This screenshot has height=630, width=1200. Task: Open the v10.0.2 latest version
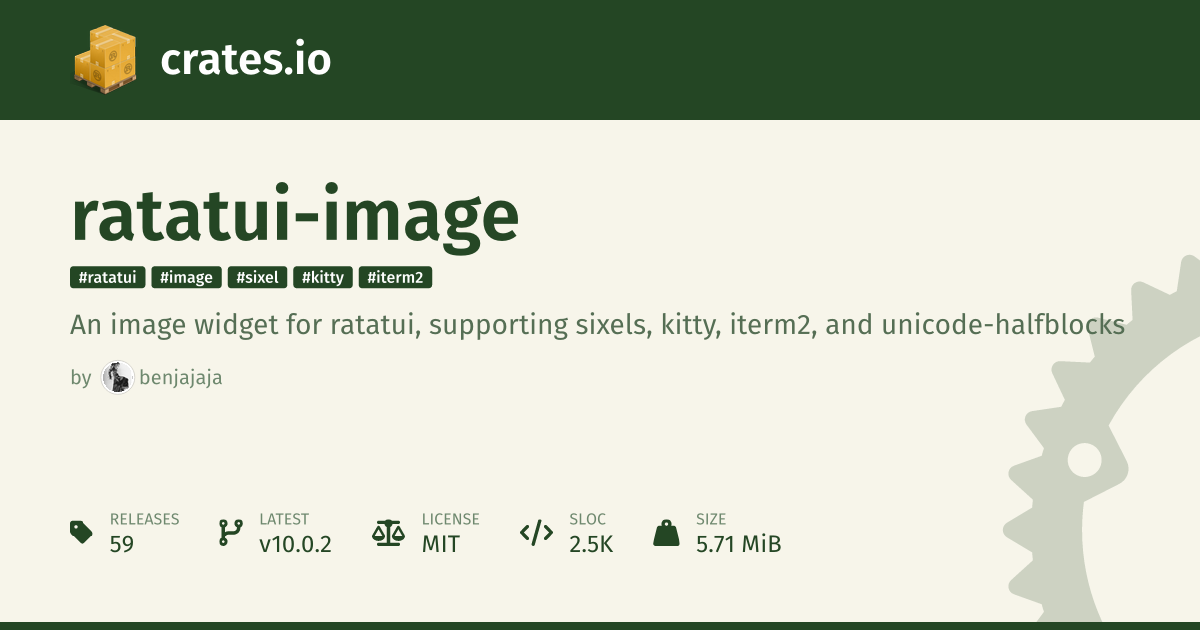point(295,544)
